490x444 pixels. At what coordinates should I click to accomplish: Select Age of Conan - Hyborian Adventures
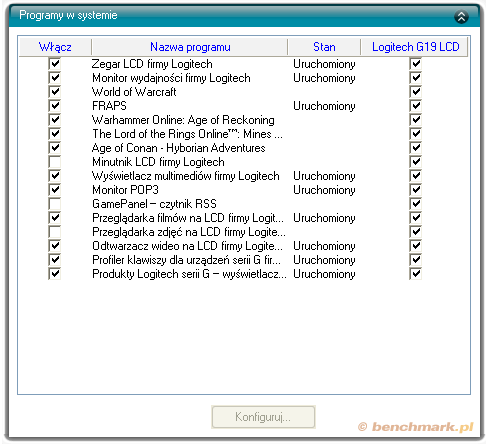(x=179, y=148)
